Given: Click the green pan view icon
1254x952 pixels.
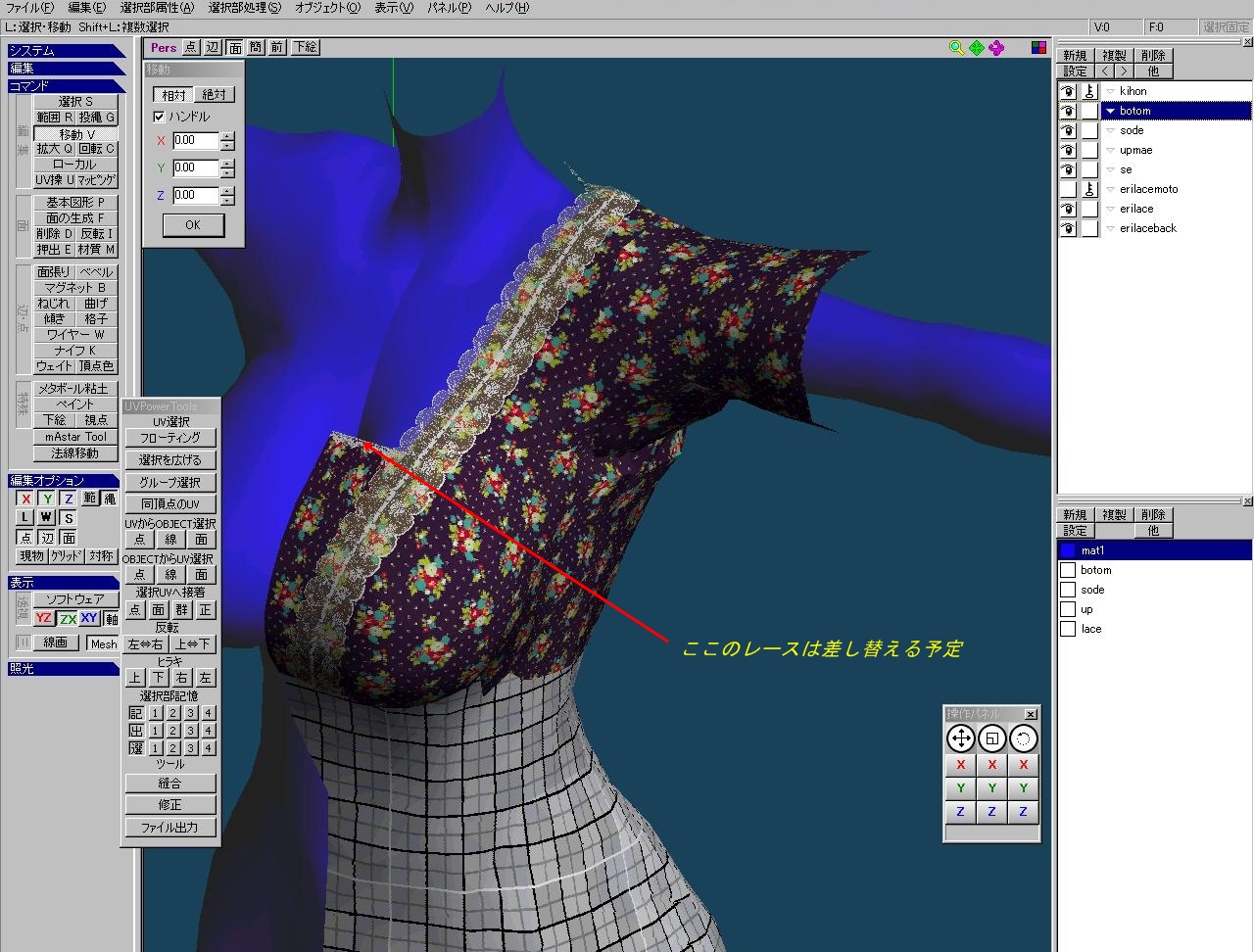Looking at the screenshot, I should [977, 47].
